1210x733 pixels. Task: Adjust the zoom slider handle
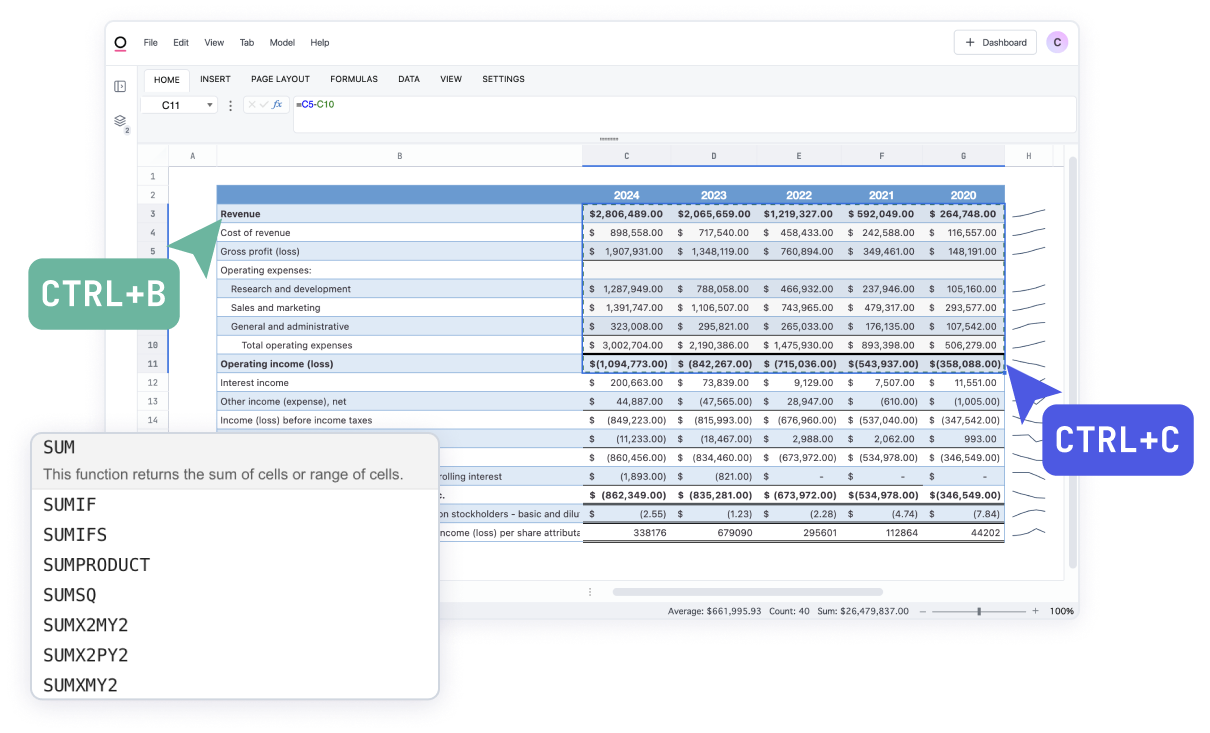(x=979, y=611)
